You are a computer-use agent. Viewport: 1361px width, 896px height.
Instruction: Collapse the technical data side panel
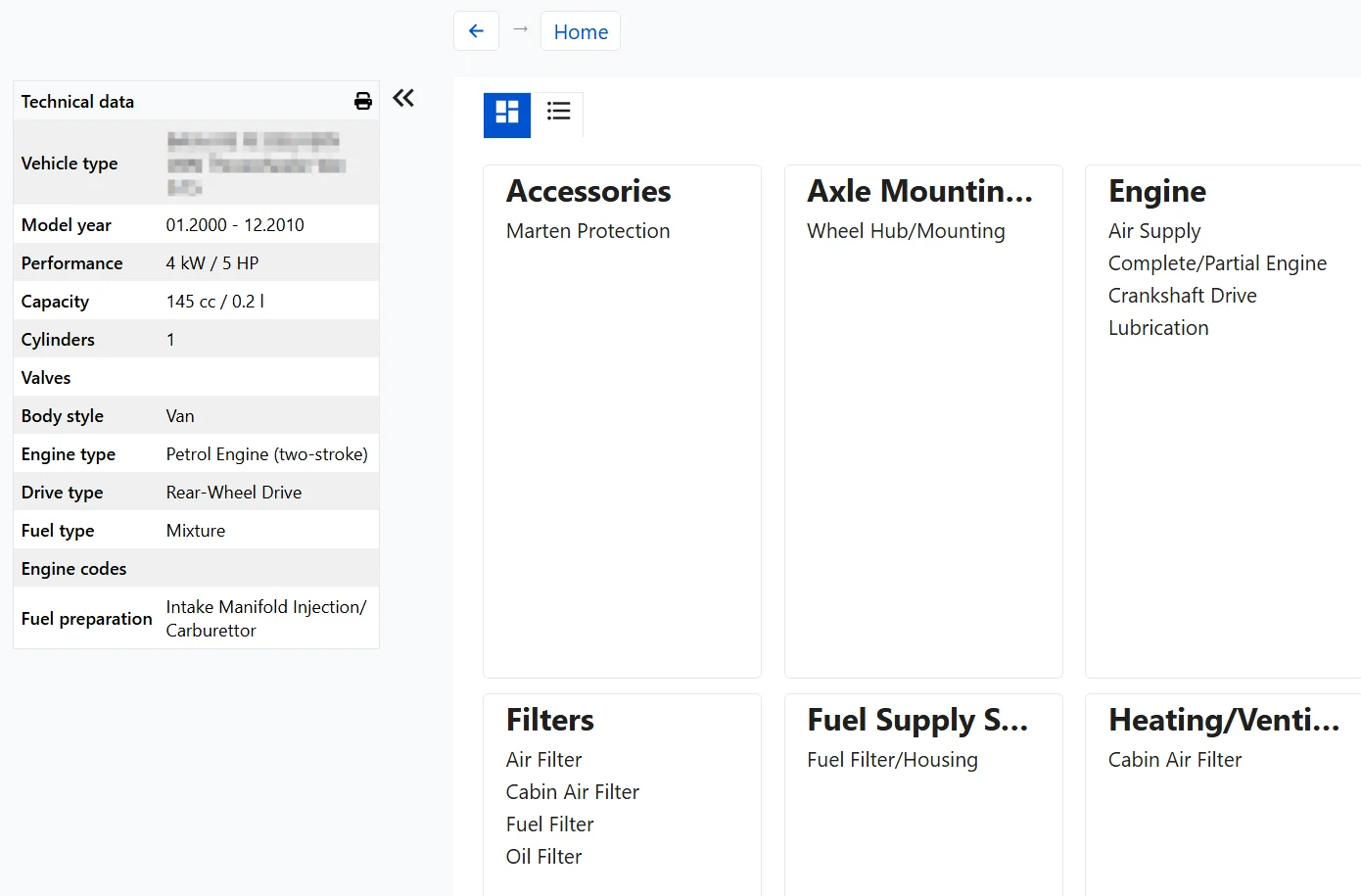(403, 98)
